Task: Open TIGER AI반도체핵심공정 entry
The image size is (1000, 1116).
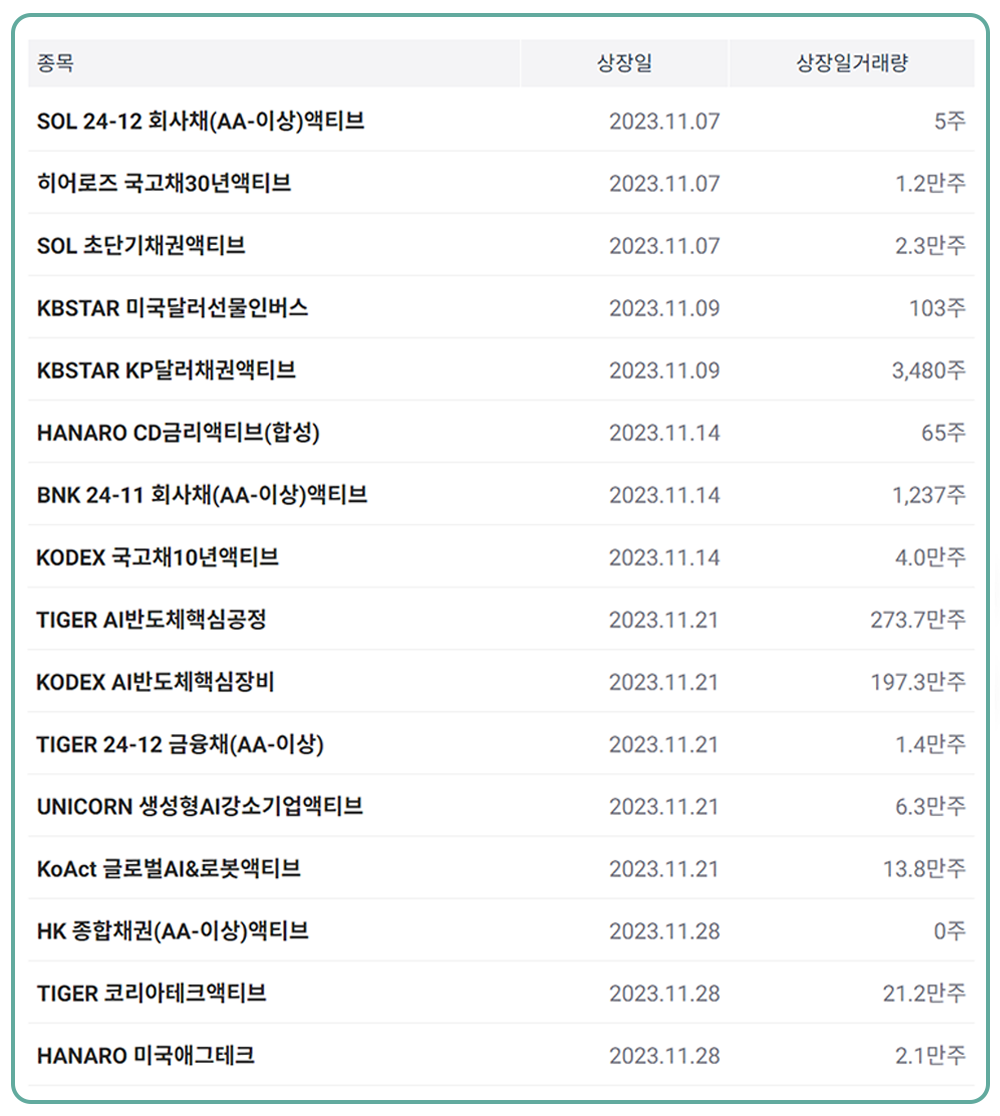Action: 151,620
